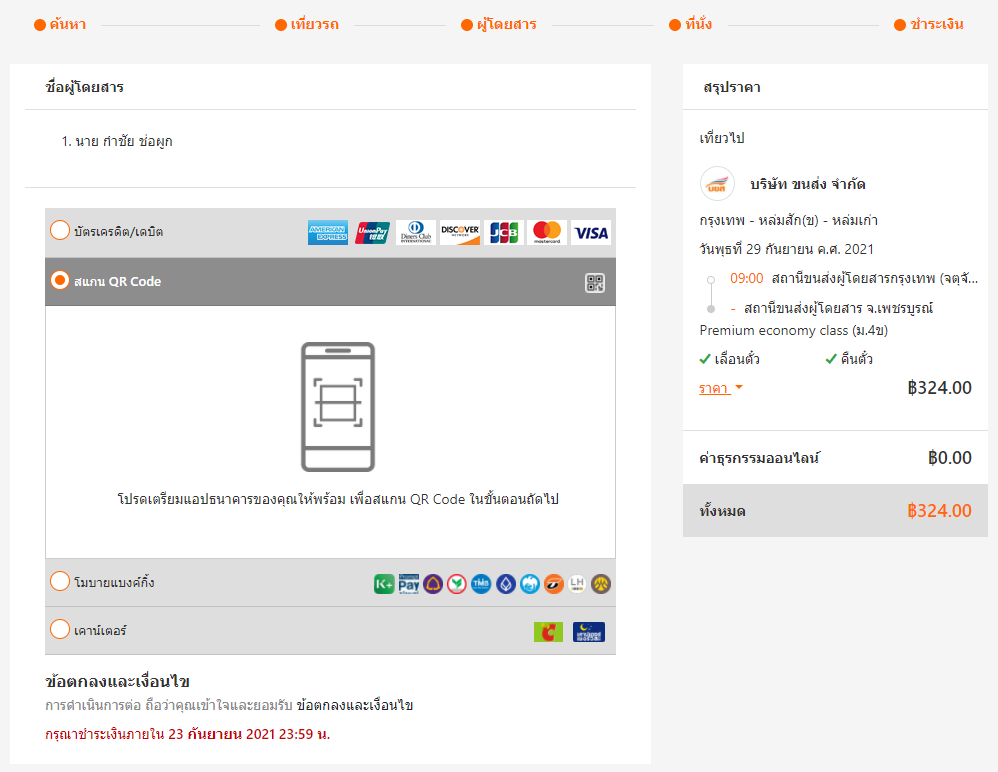Go to the ที่นั่ง step
The height and width of the screenshot is (772, 998).
691,24
